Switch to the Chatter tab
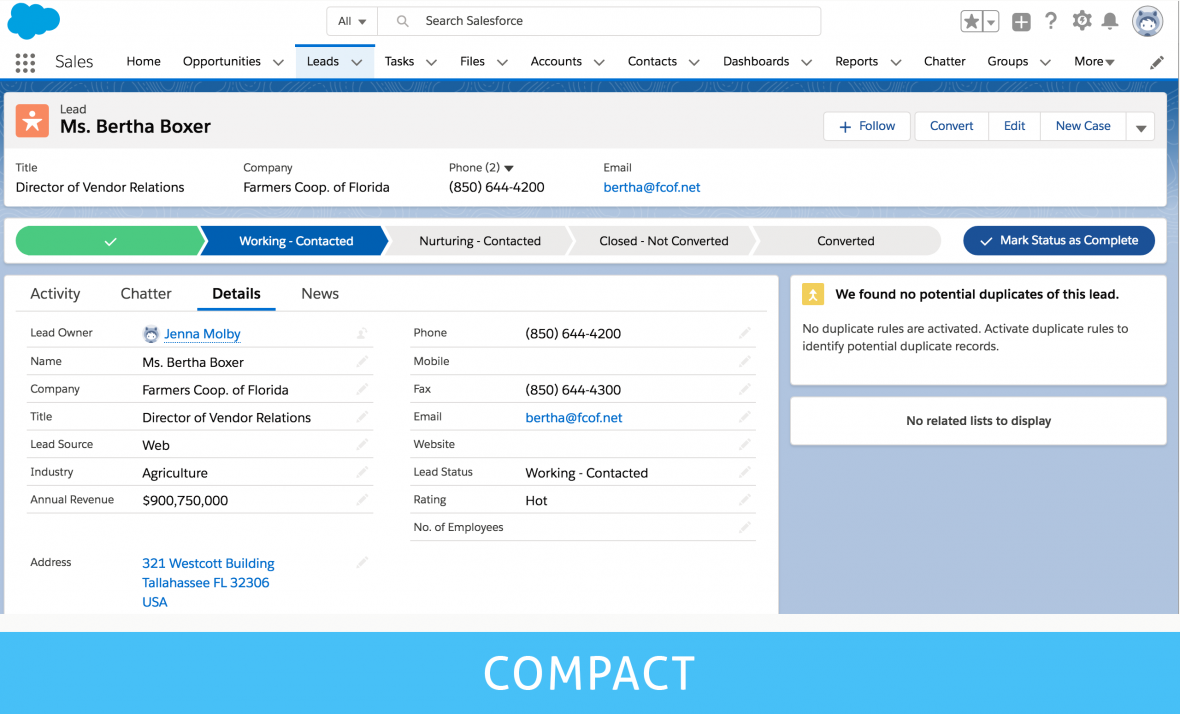This screenshot has height=714, width=1180. [x=145, y=293]
